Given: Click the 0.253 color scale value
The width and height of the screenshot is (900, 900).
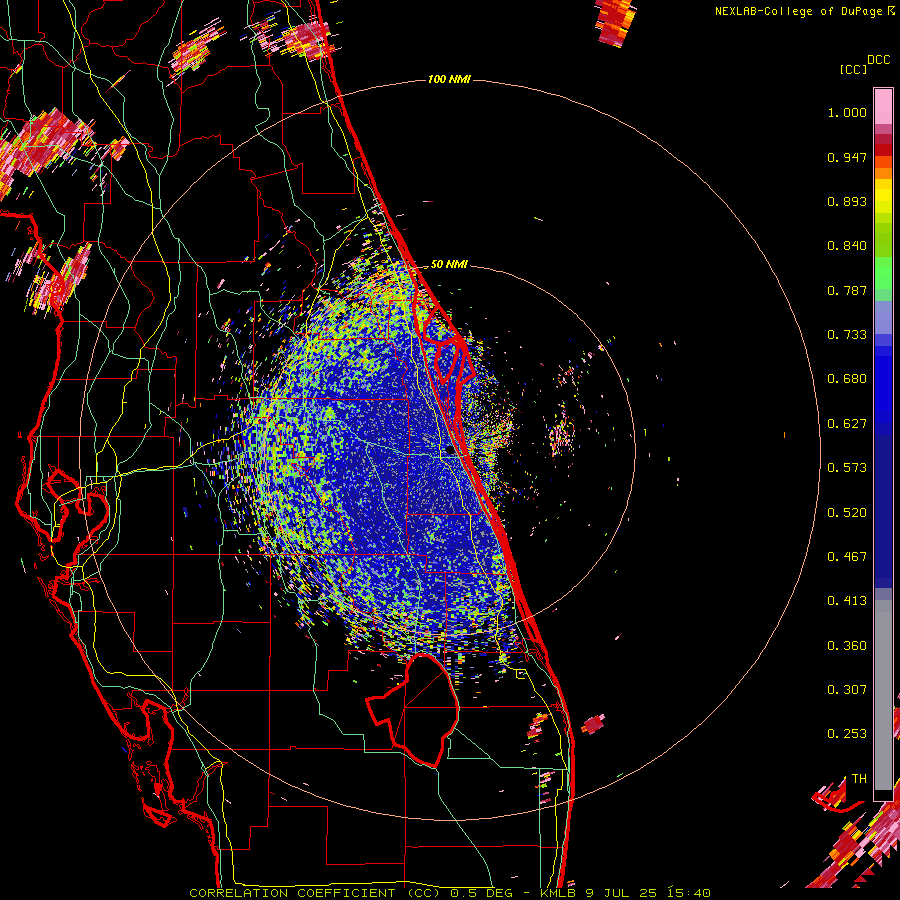Looking at the screenshot, I should tap(847, 734).
